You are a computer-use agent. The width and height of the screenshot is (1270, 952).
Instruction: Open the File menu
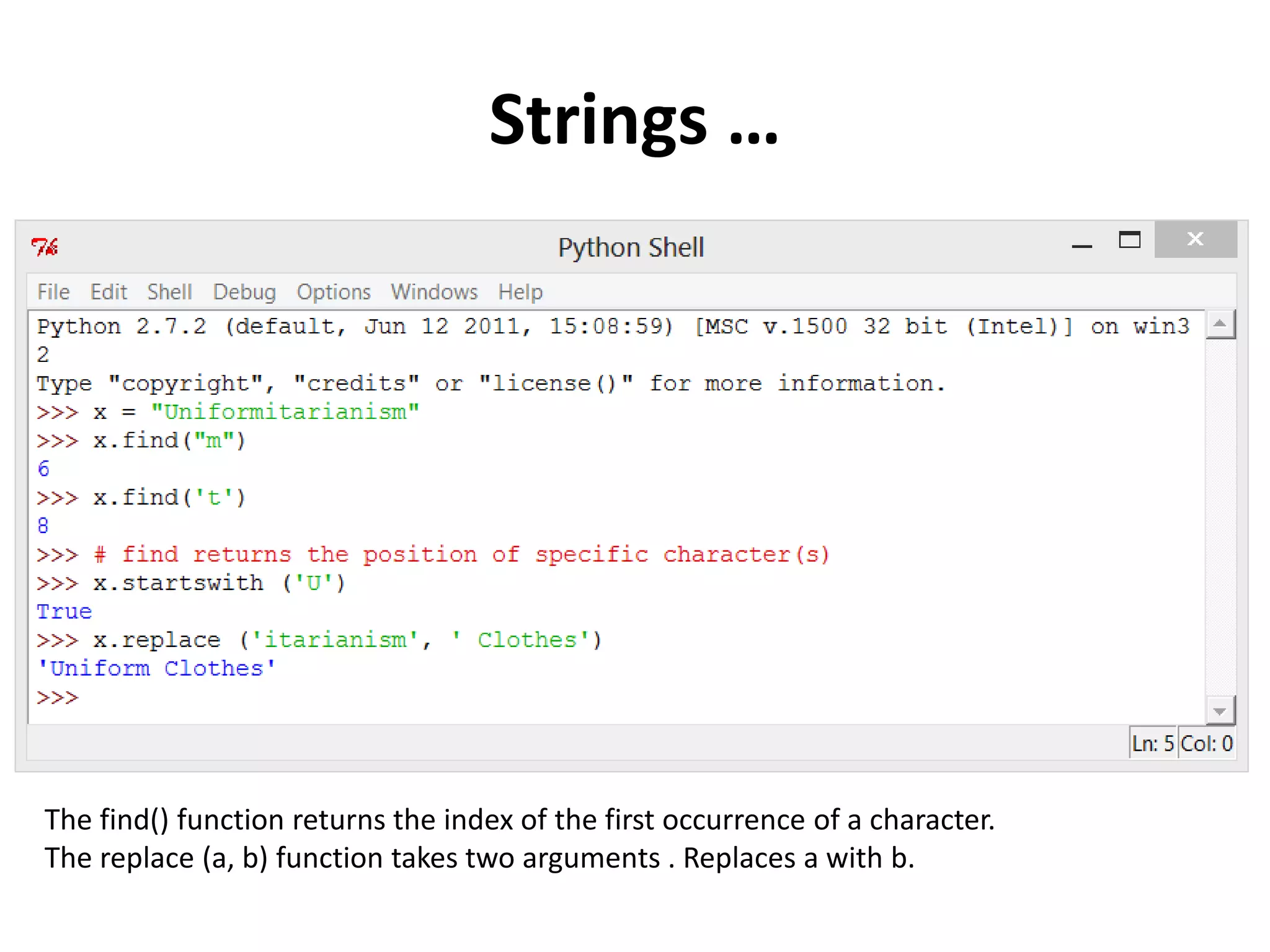[53, 292]
